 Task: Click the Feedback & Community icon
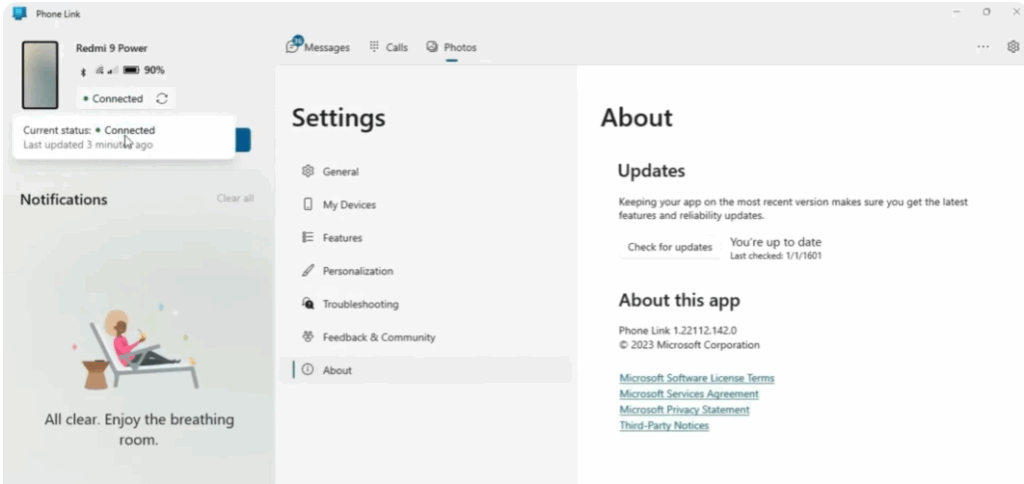point(308,337)
